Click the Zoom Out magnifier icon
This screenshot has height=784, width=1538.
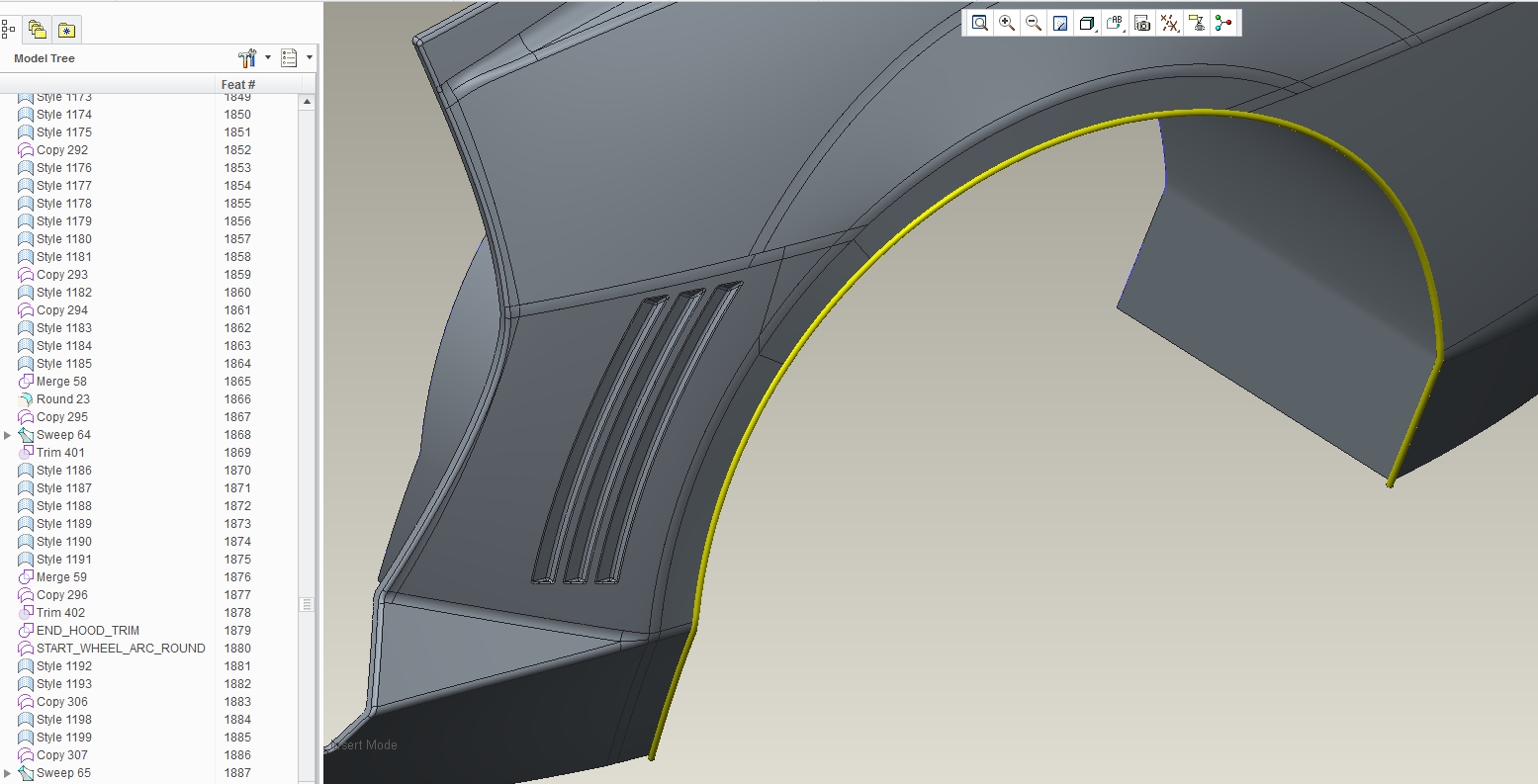click(1034, 23)
